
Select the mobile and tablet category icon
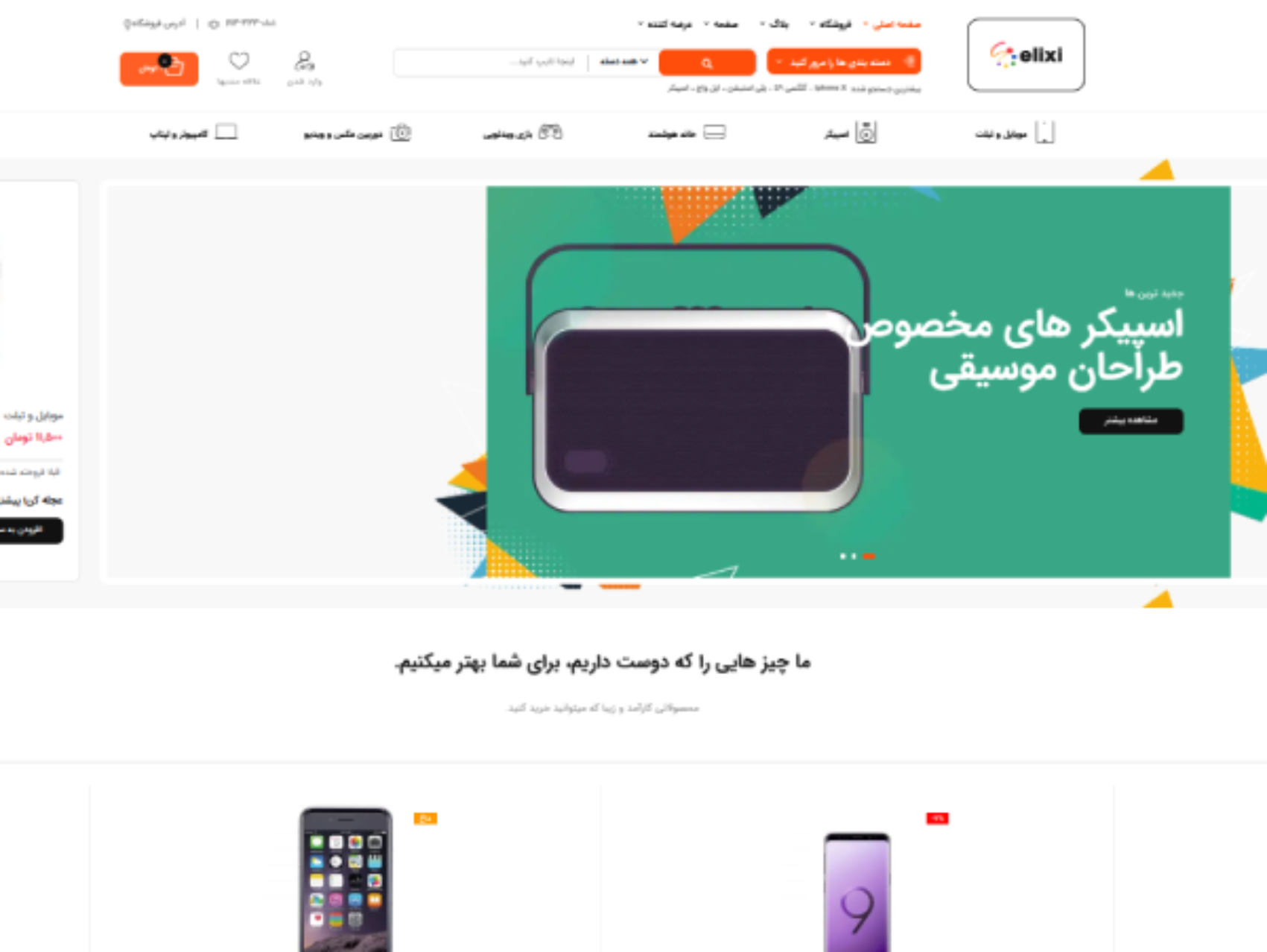click(1044, 133)
